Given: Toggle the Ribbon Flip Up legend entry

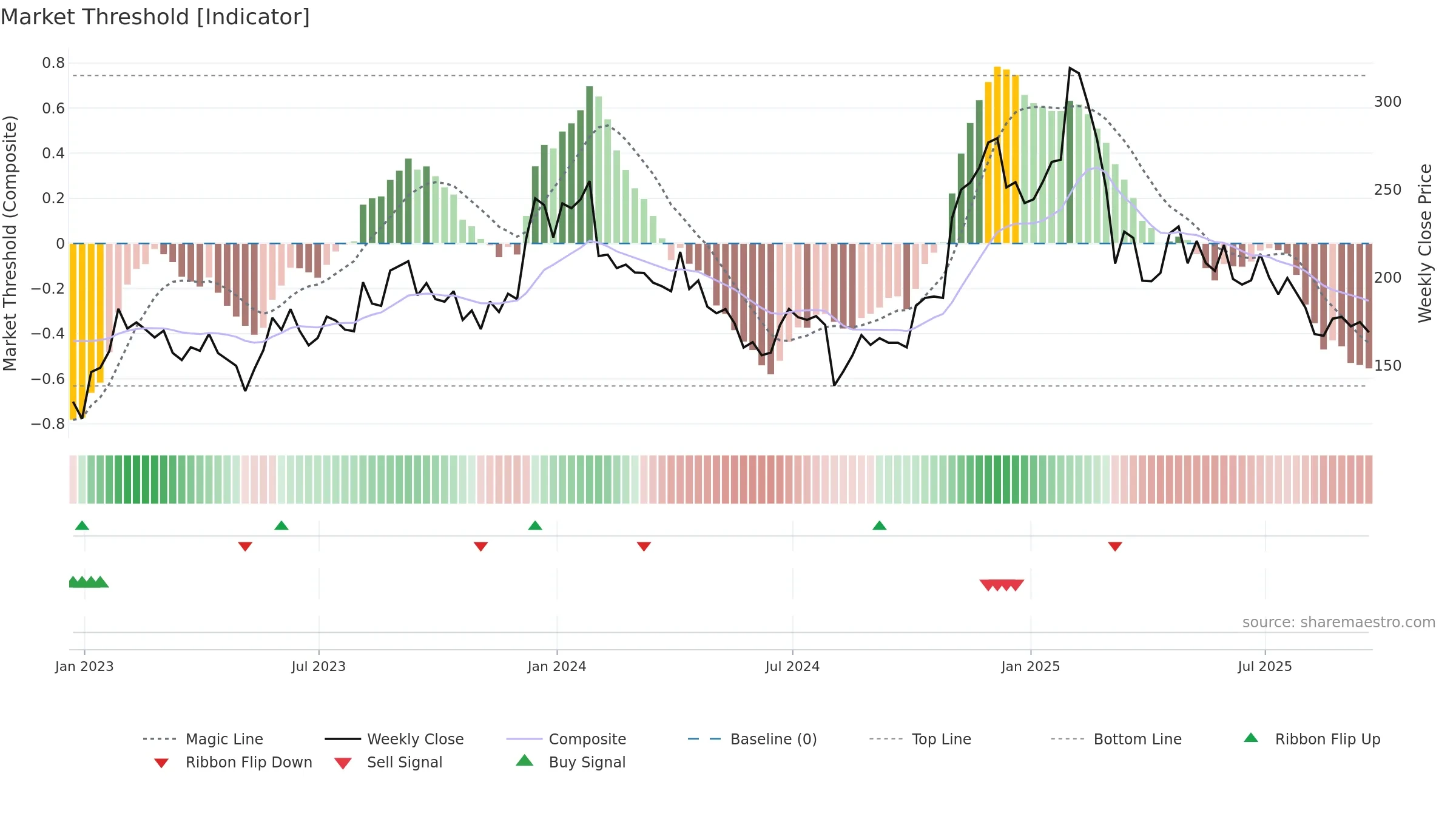Looking at the screenshot, I should click(1312, 739).
